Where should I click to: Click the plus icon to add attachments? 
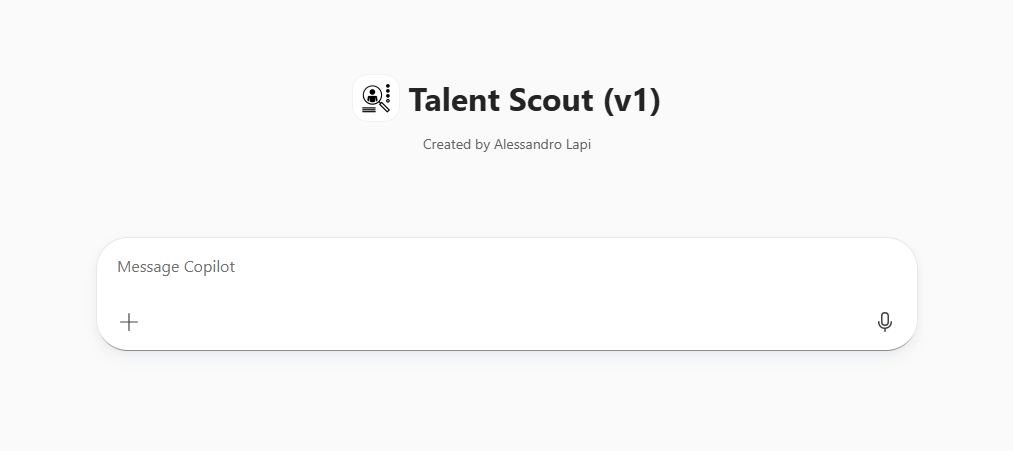pyautogui.click(x=129, y=322)
